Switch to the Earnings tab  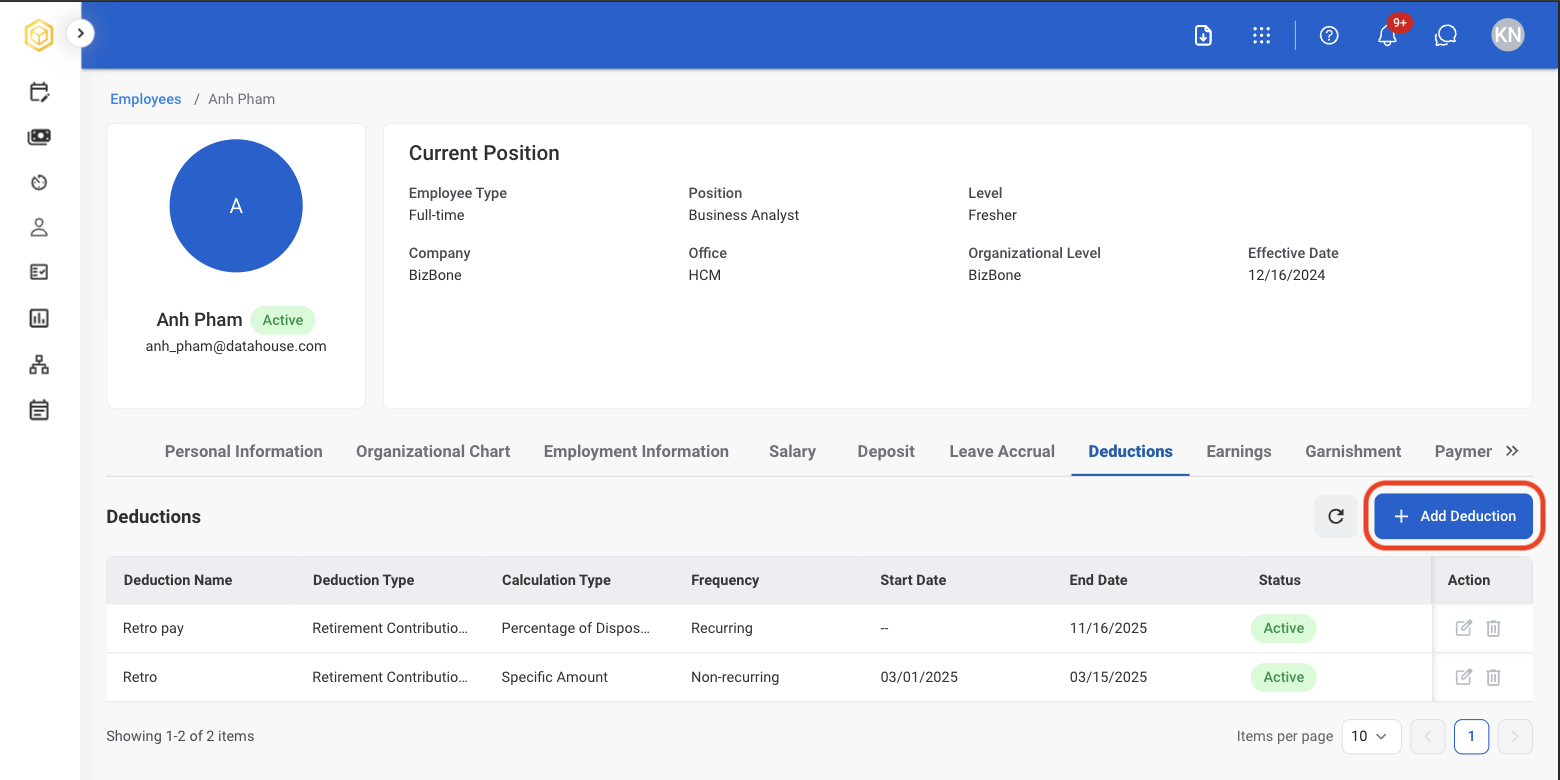1239,451
